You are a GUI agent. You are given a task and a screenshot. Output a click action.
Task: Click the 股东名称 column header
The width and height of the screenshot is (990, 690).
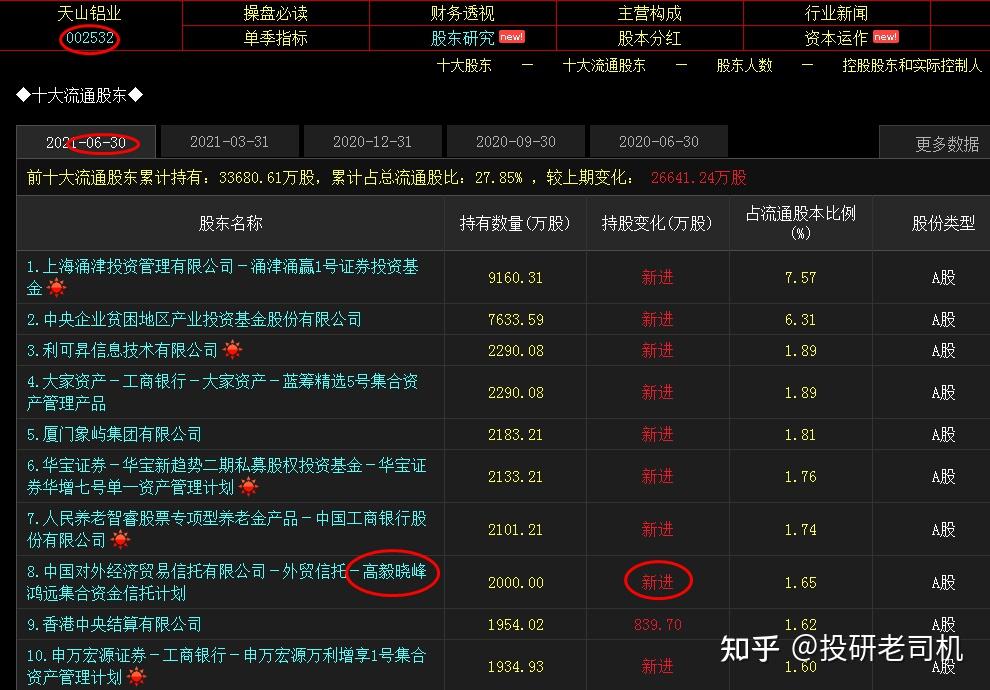click(x=230, y=223)
